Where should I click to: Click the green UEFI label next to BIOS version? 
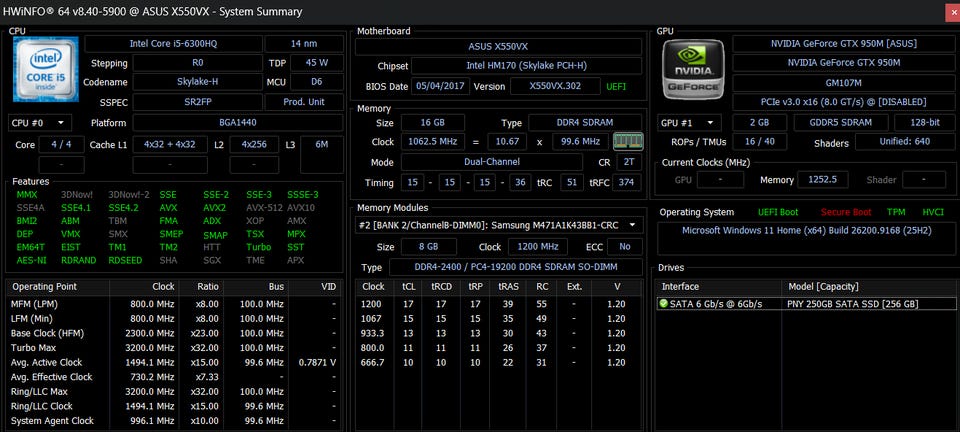pyautogui.click(x=616, y=87)
